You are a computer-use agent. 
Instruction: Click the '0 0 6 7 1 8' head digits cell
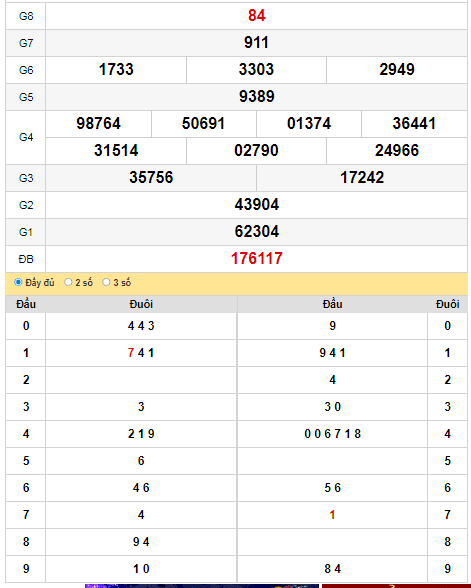332,434
